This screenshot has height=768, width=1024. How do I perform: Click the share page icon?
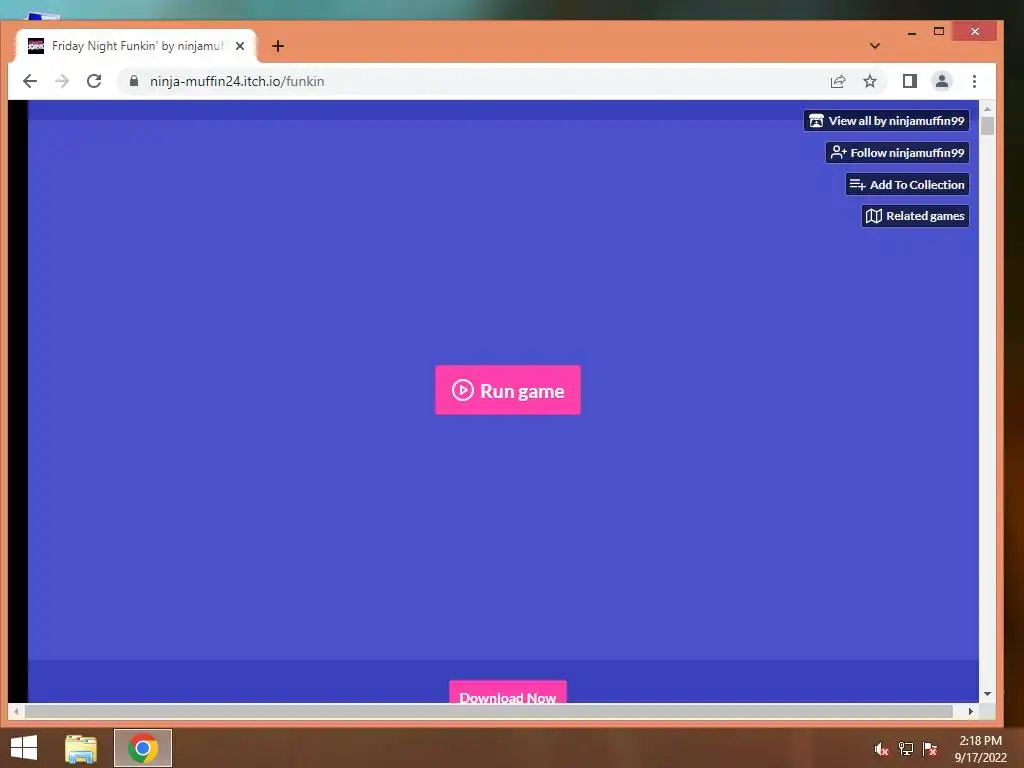838,81
